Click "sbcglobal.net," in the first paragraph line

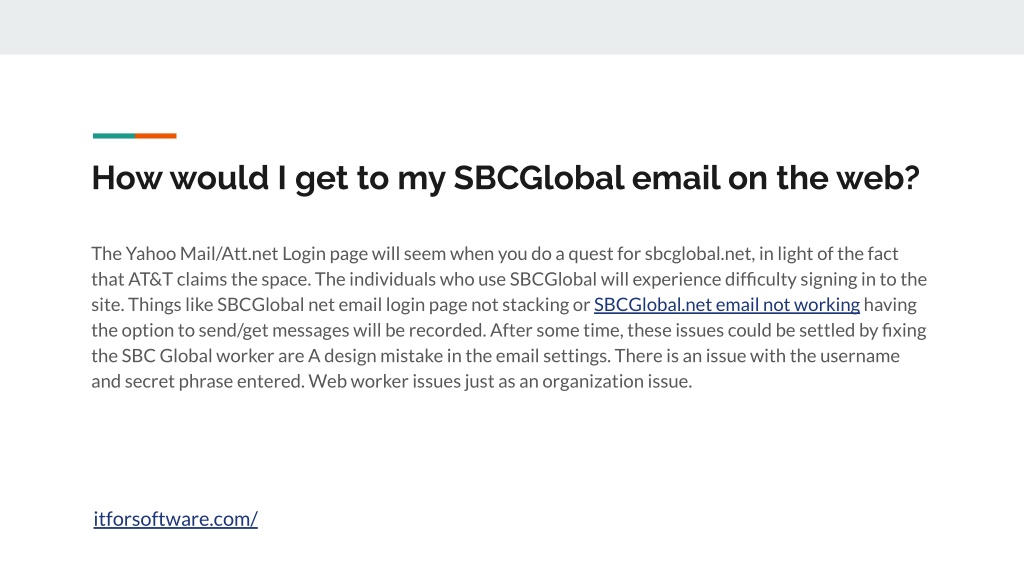click(699, 253)
